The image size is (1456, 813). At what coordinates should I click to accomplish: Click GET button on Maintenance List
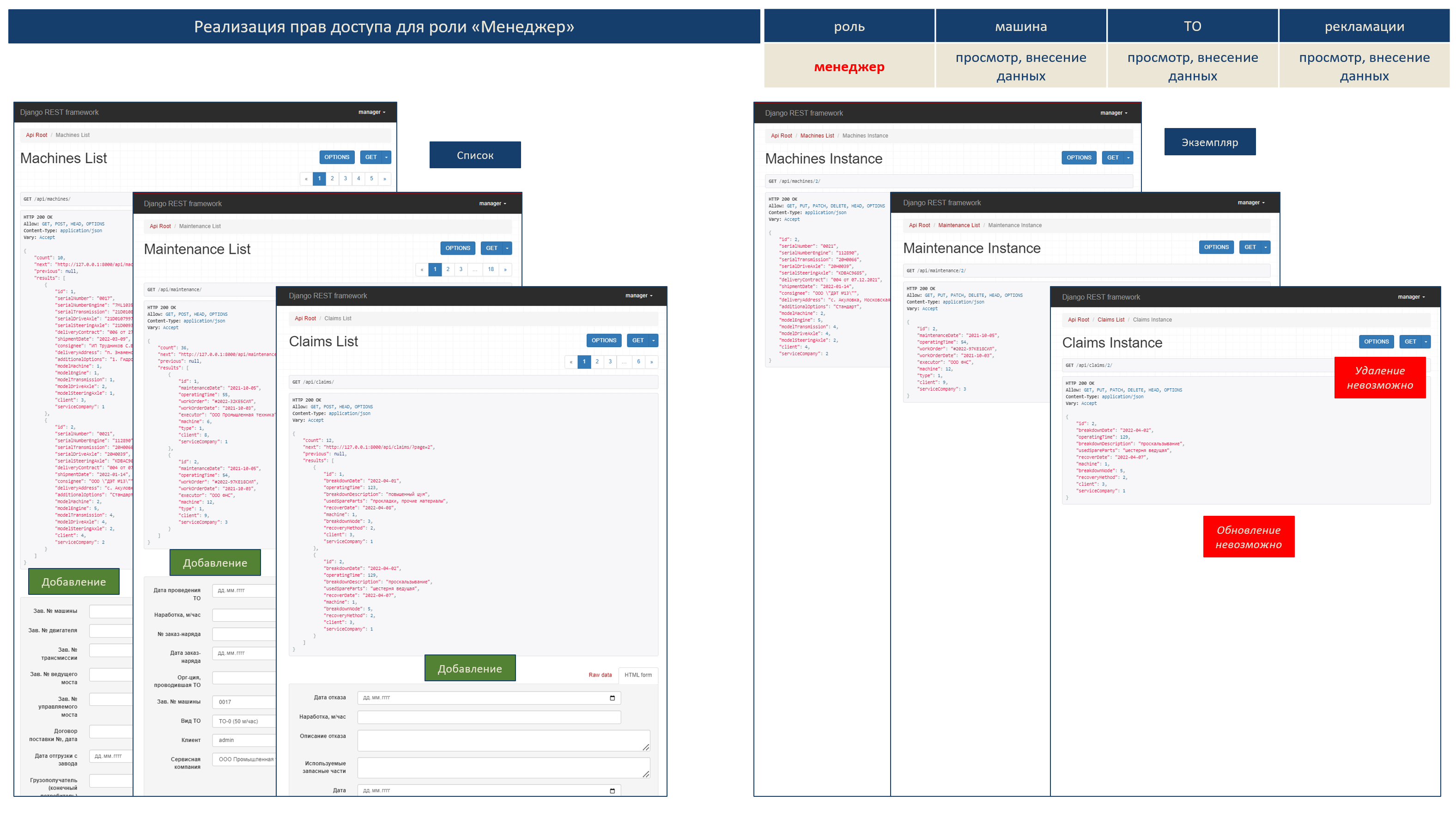[x=491, y=248]
